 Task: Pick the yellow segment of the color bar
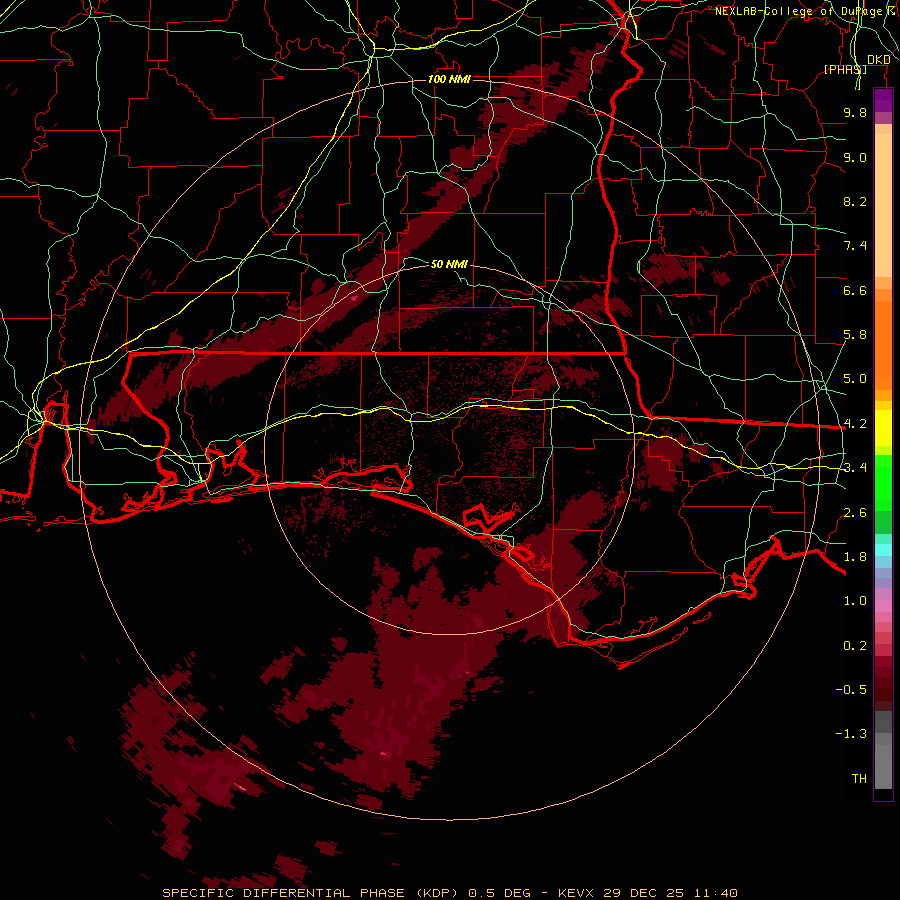pyautogui.click(x=883, y=428)
